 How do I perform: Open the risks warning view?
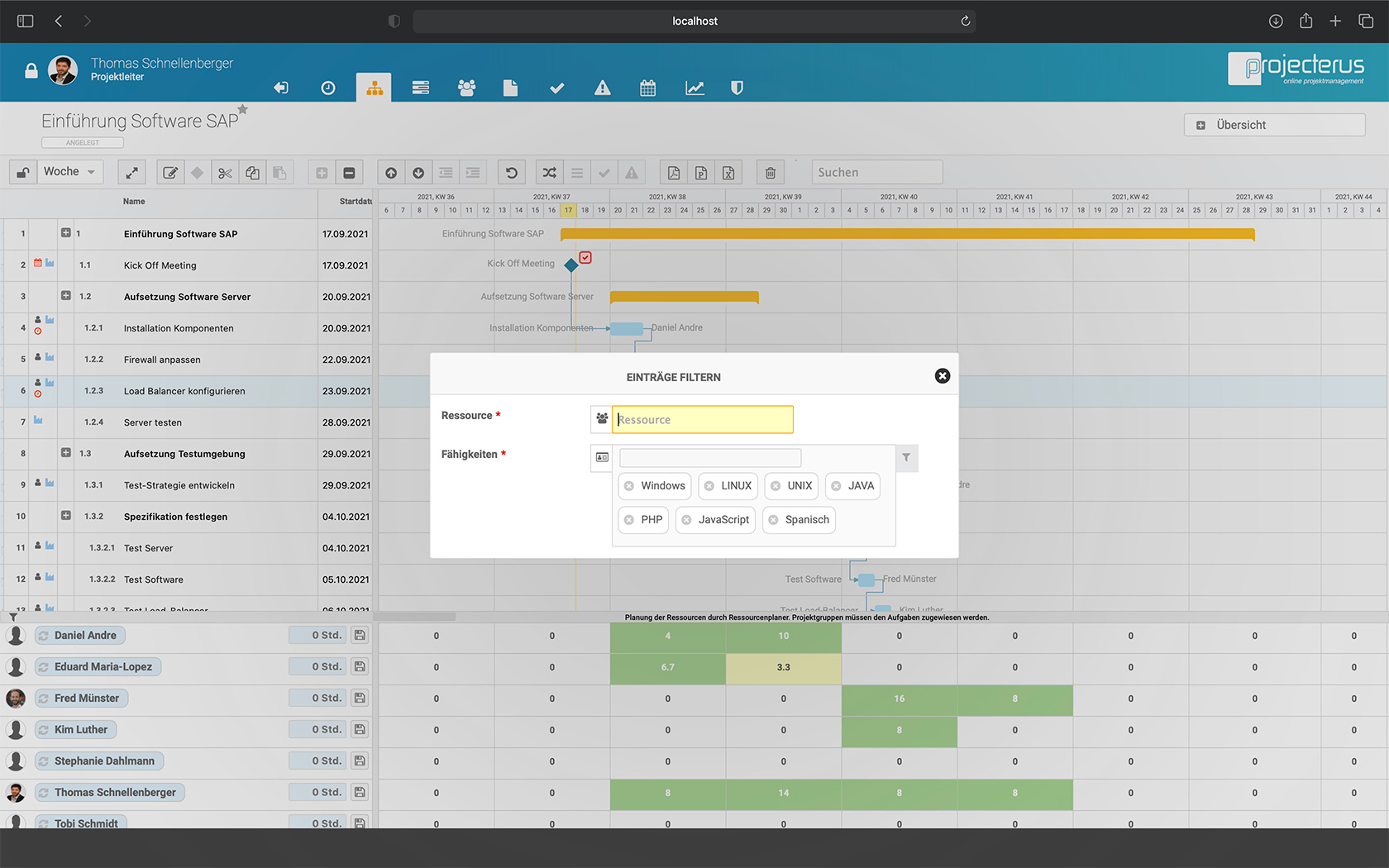(x=603, y=88)
